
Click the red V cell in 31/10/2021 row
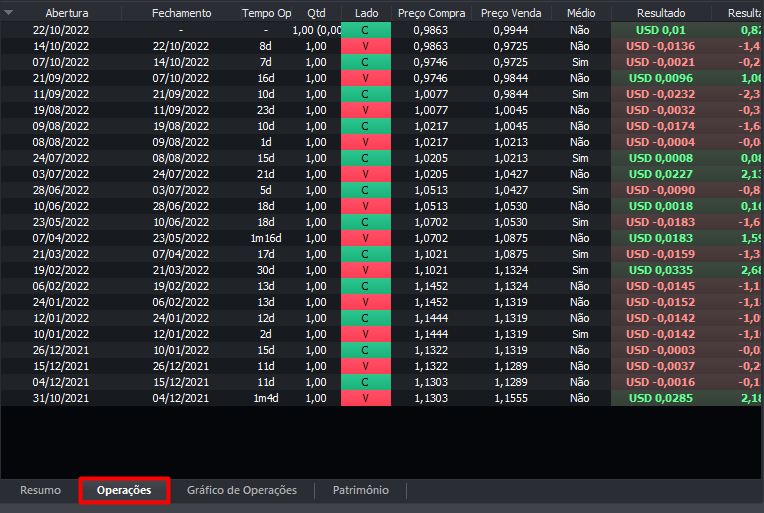[x=366, y=398]
